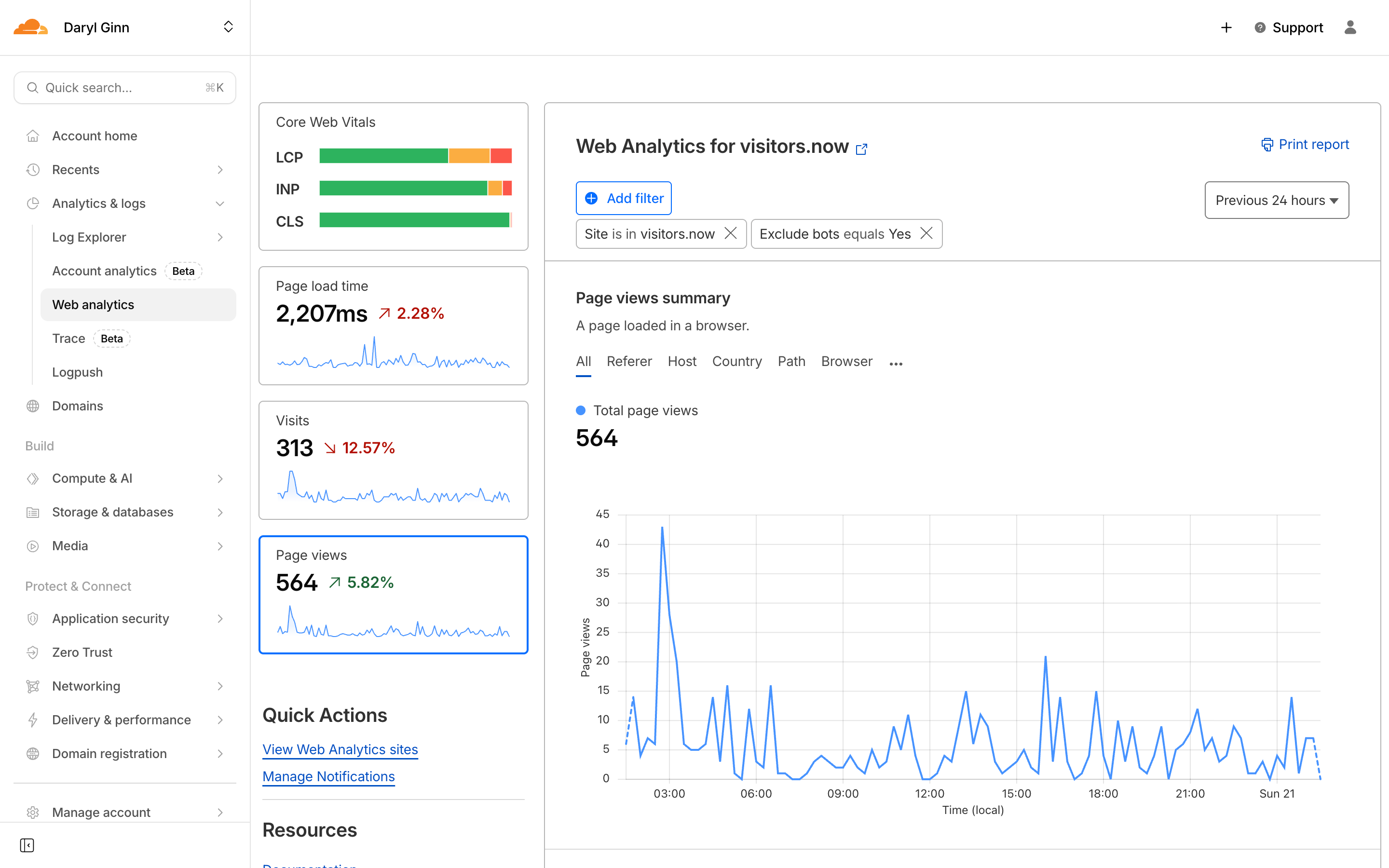Click the Support question mark icon
Viewport: 1389px width, 868px height.
[x=1260, y=27]
